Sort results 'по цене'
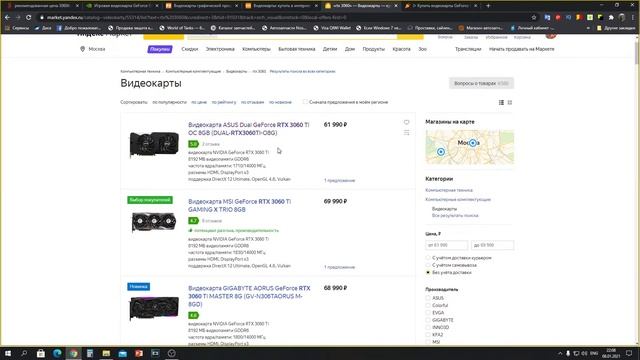640x360 pixels. coord(199,102)
